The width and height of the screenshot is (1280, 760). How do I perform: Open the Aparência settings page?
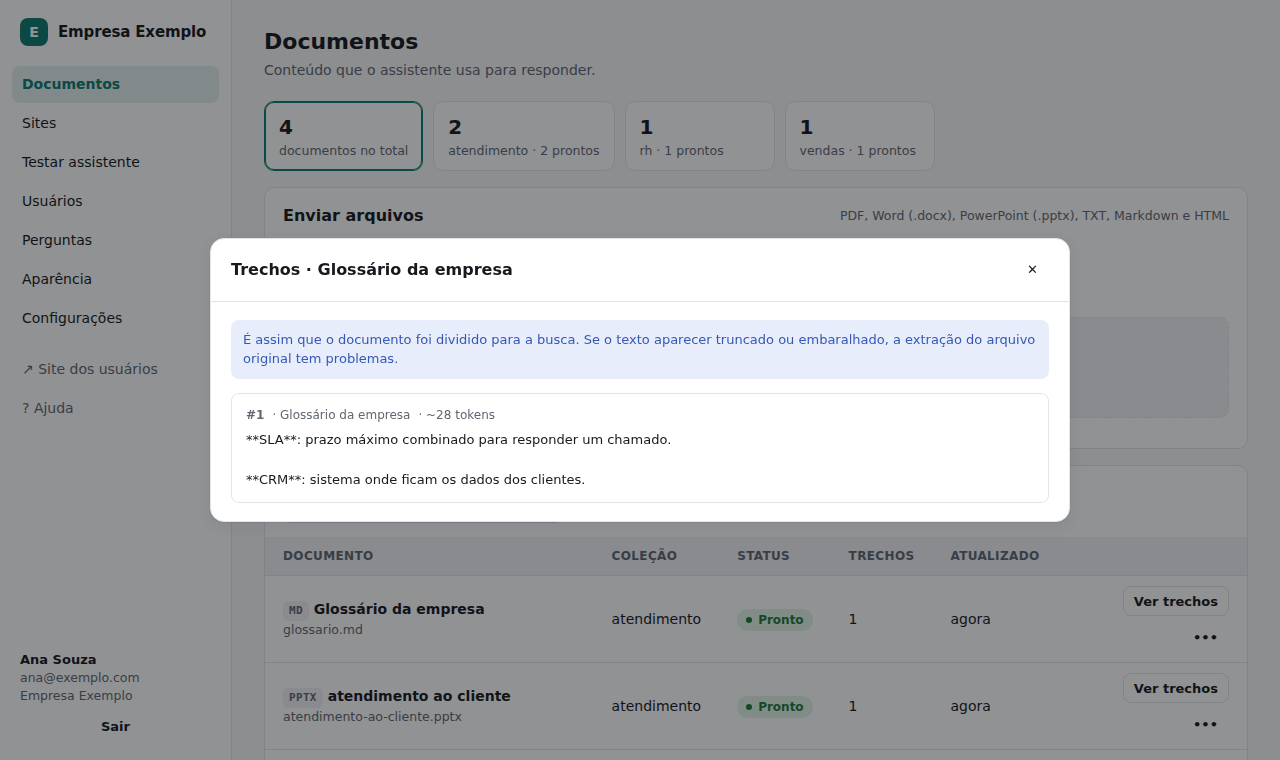pyautogui.click(x=115, y=279)
